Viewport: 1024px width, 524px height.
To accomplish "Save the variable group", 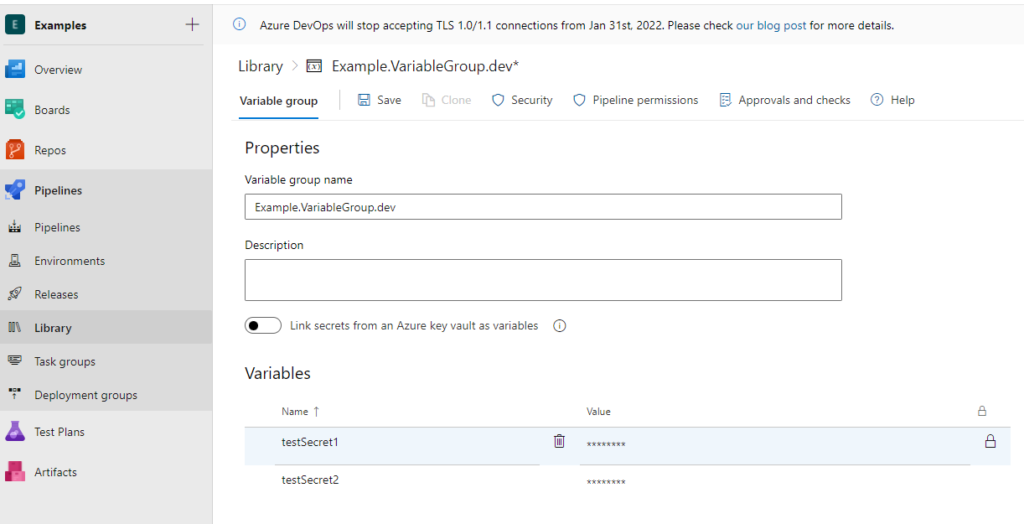I will 379,100.
